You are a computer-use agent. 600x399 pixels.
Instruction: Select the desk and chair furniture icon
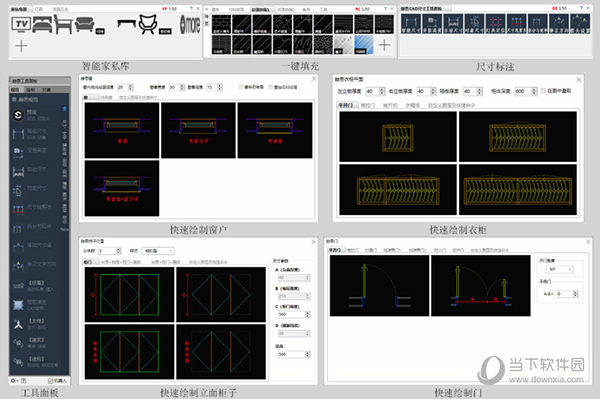[63, 24]
